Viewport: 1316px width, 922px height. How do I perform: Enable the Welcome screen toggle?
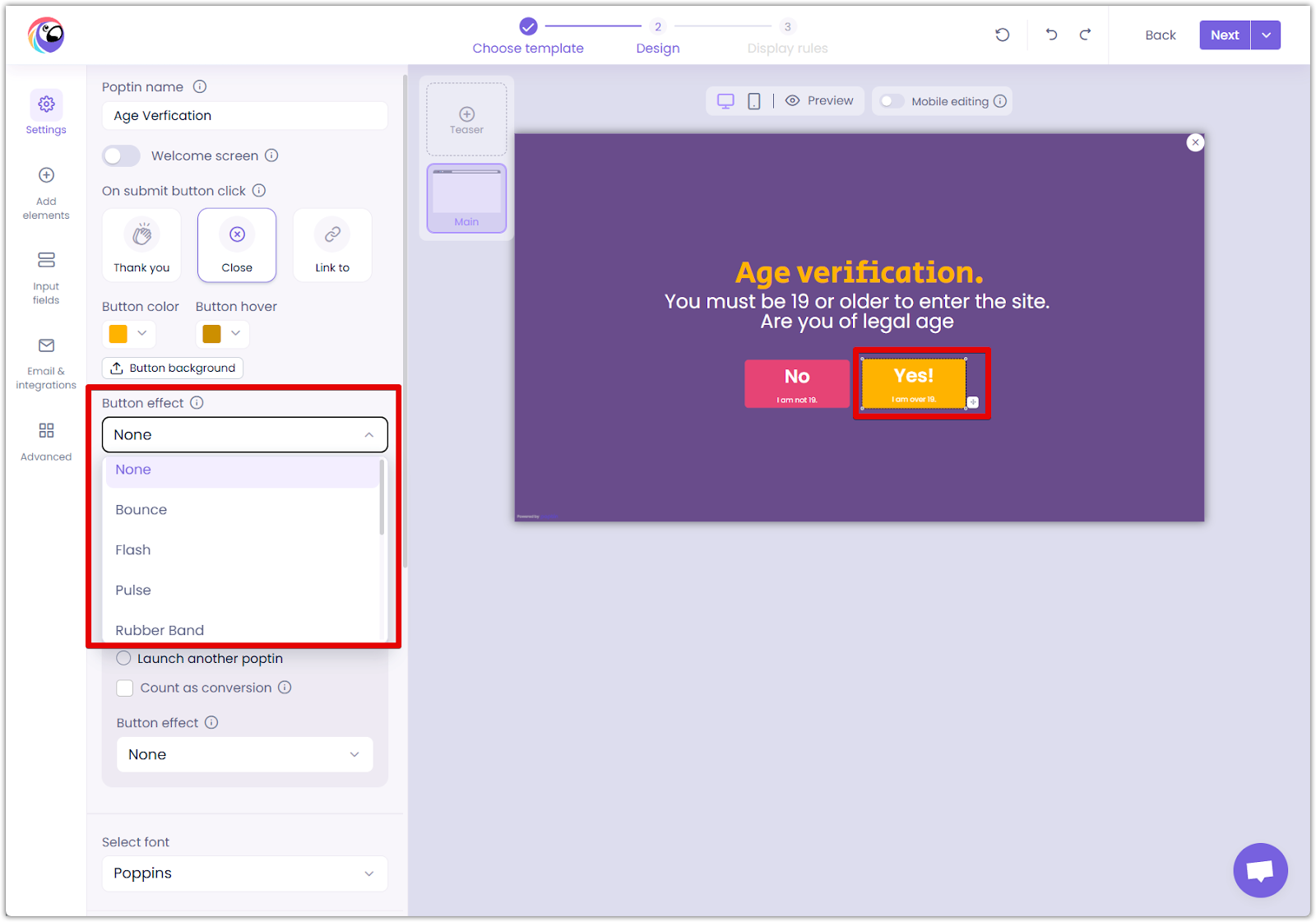tap(121, 155)
